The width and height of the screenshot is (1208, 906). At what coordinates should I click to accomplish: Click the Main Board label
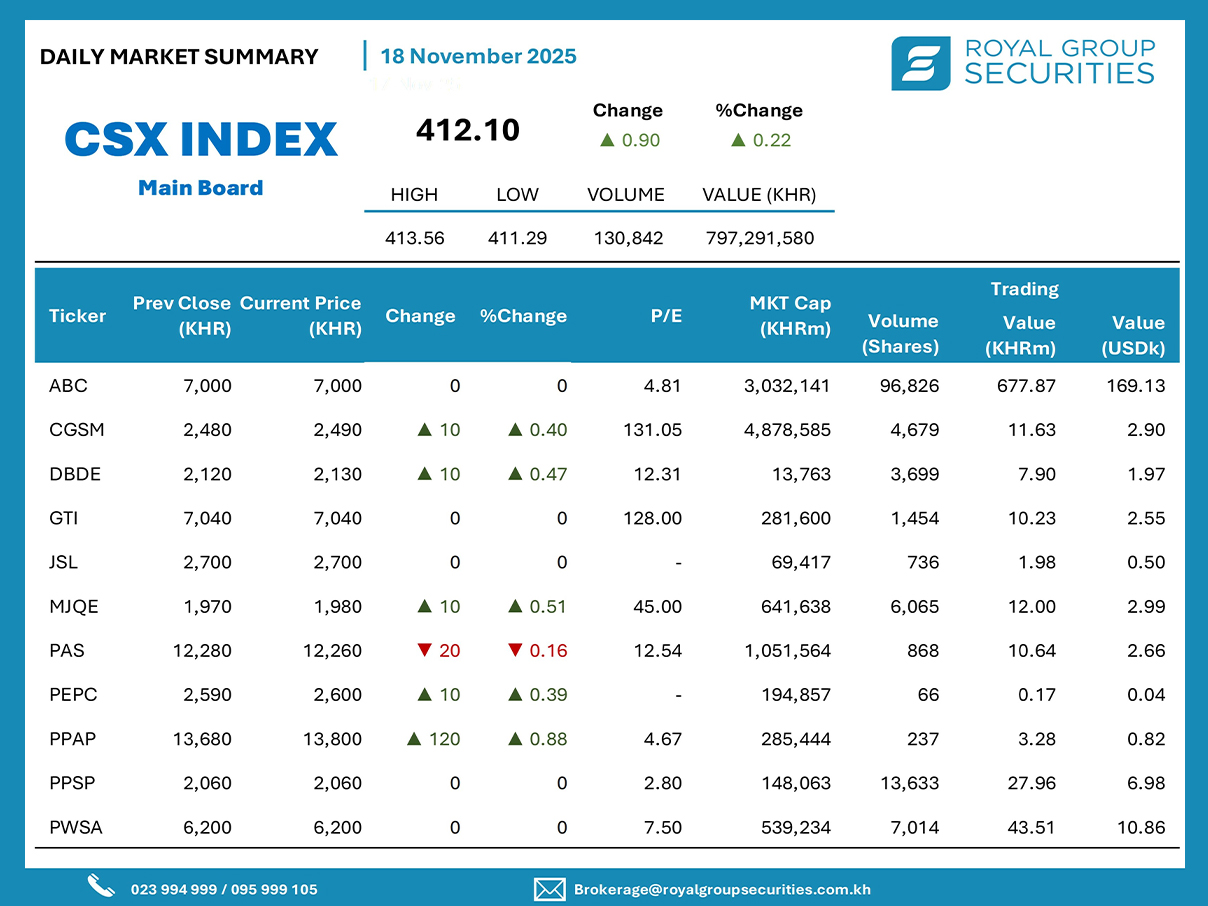tap(201, 188)
